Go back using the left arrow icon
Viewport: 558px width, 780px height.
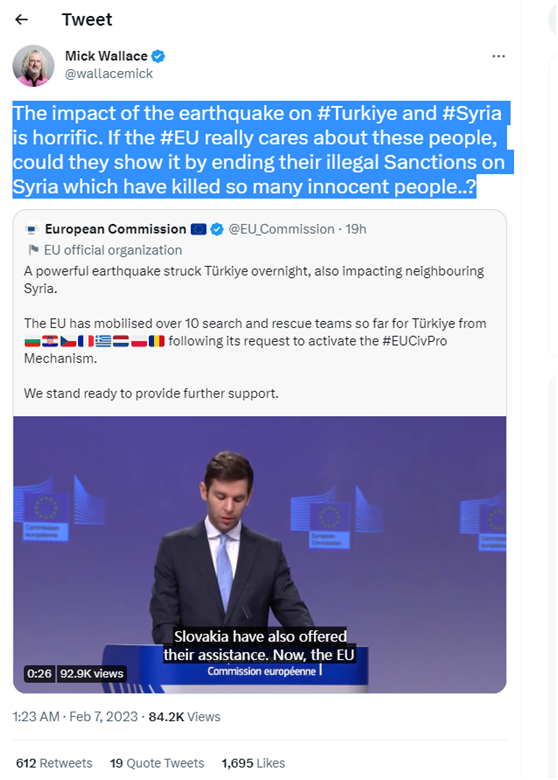(21, 19)
